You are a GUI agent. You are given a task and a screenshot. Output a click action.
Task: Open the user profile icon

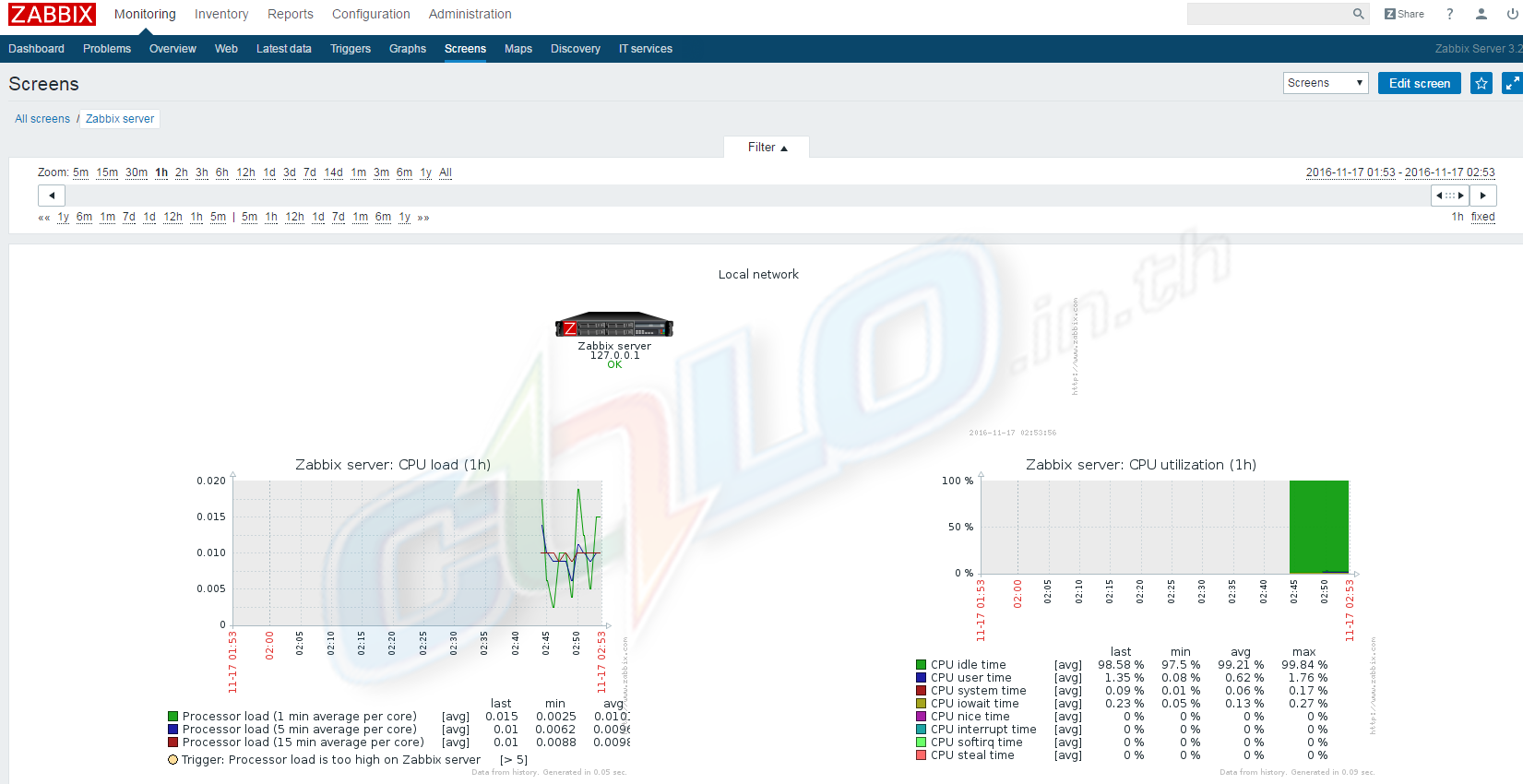(1481, 14)
